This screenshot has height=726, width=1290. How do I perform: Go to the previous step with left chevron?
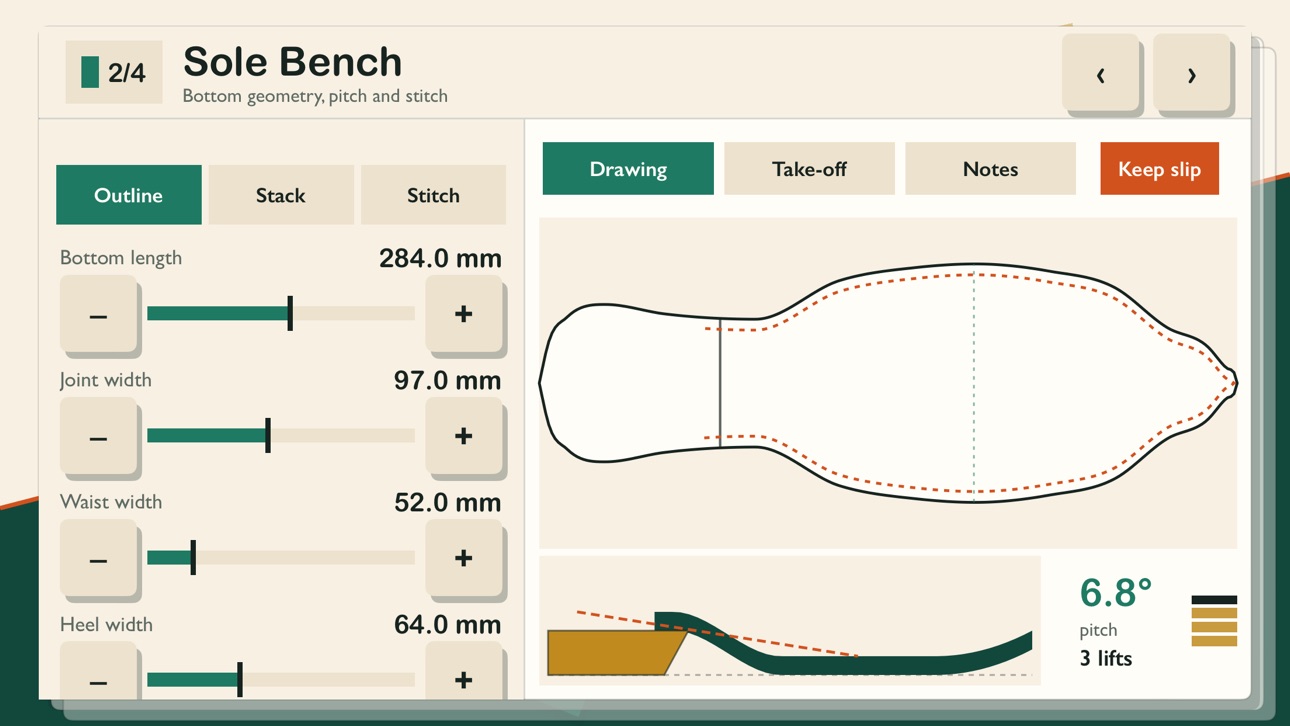(1100, 73)
